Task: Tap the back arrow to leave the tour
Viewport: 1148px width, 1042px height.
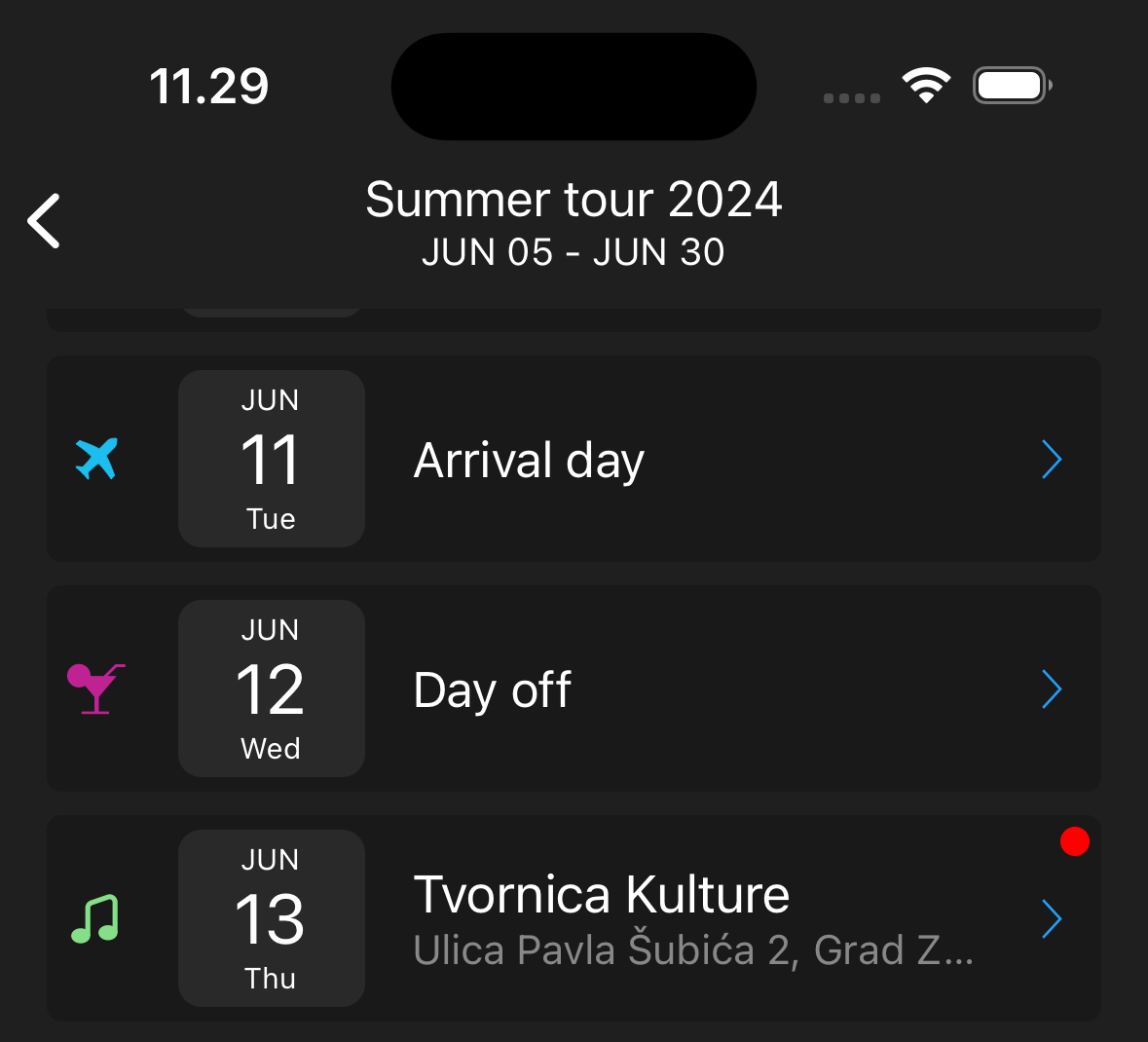Action: click(x=43, y=221)
